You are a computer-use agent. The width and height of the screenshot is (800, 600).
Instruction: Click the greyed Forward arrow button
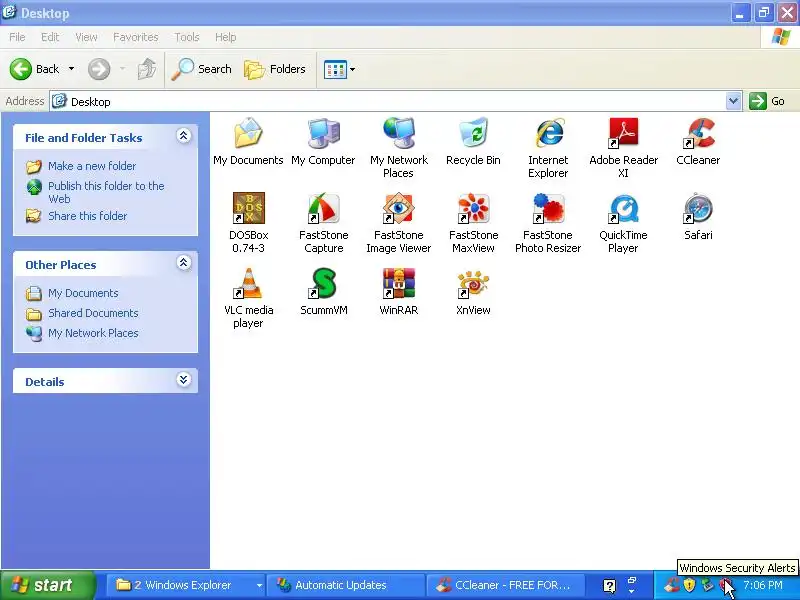99,69
